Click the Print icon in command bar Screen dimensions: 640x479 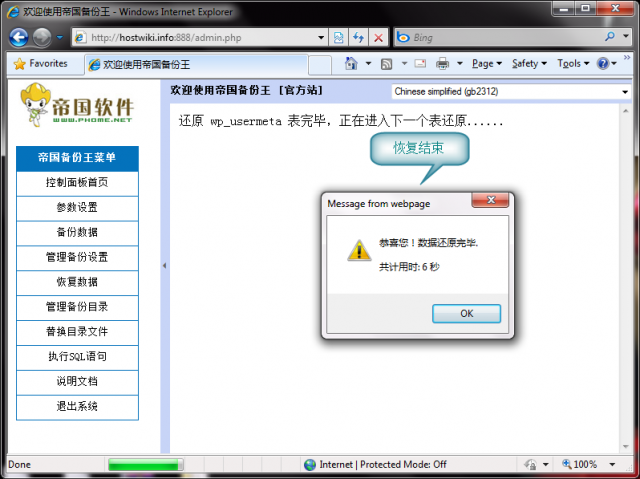[x=442, y=63]
